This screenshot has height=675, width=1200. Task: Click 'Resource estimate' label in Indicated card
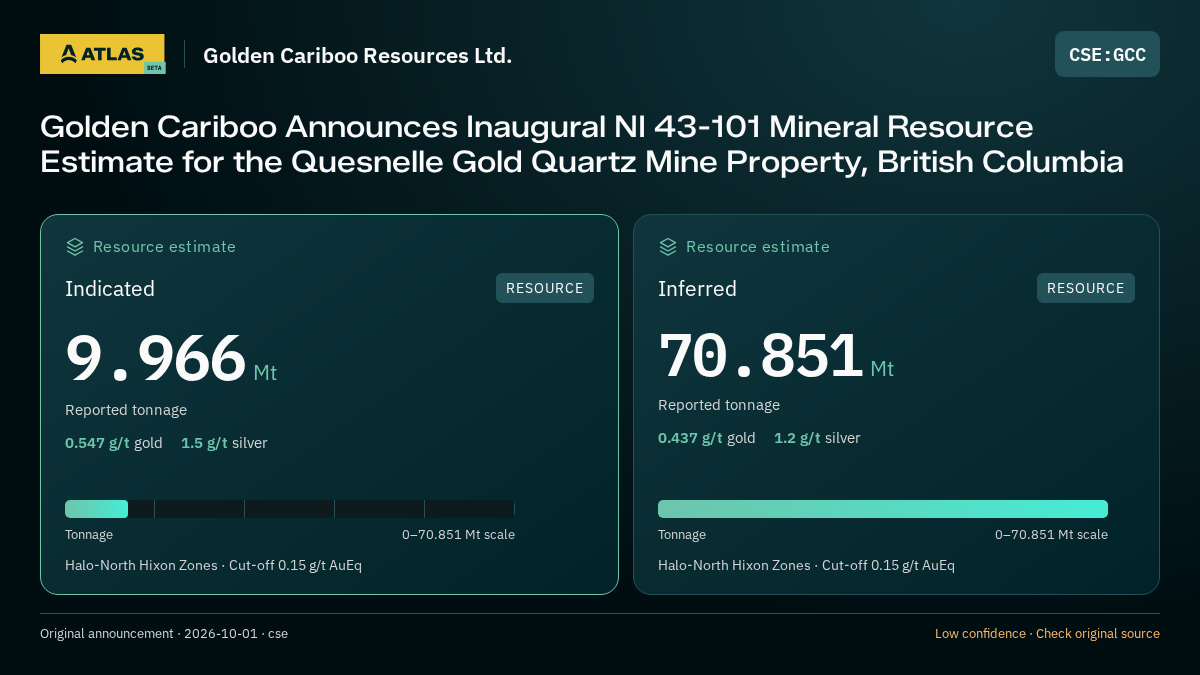click(x=164, y=247)
